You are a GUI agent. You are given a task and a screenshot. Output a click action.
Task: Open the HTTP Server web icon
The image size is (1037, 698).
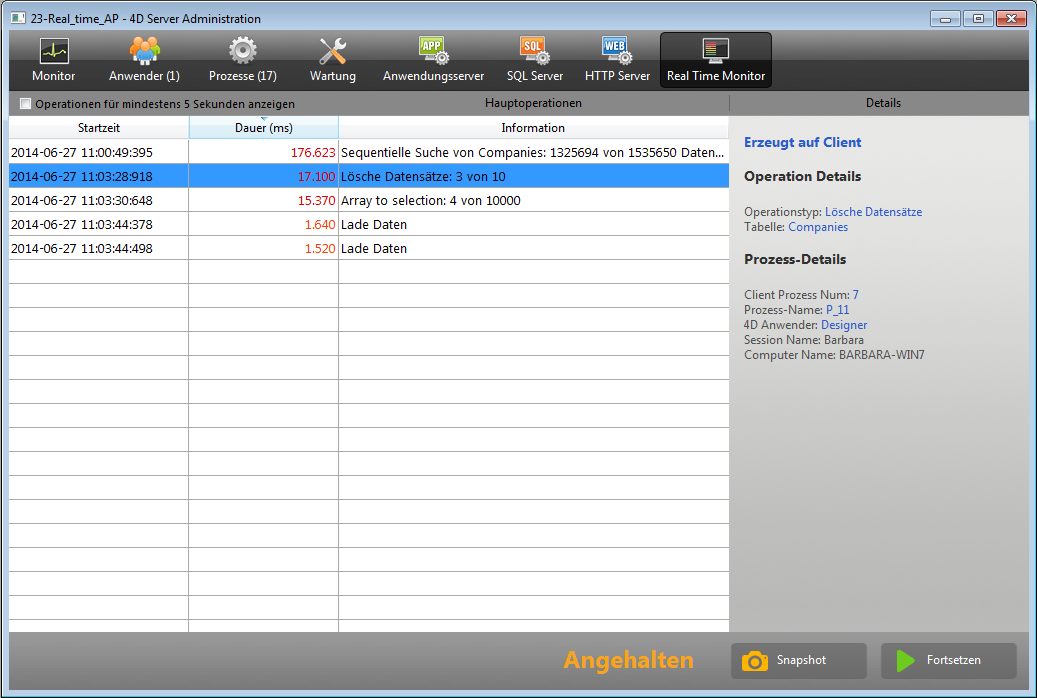click(x=617, y=52)
